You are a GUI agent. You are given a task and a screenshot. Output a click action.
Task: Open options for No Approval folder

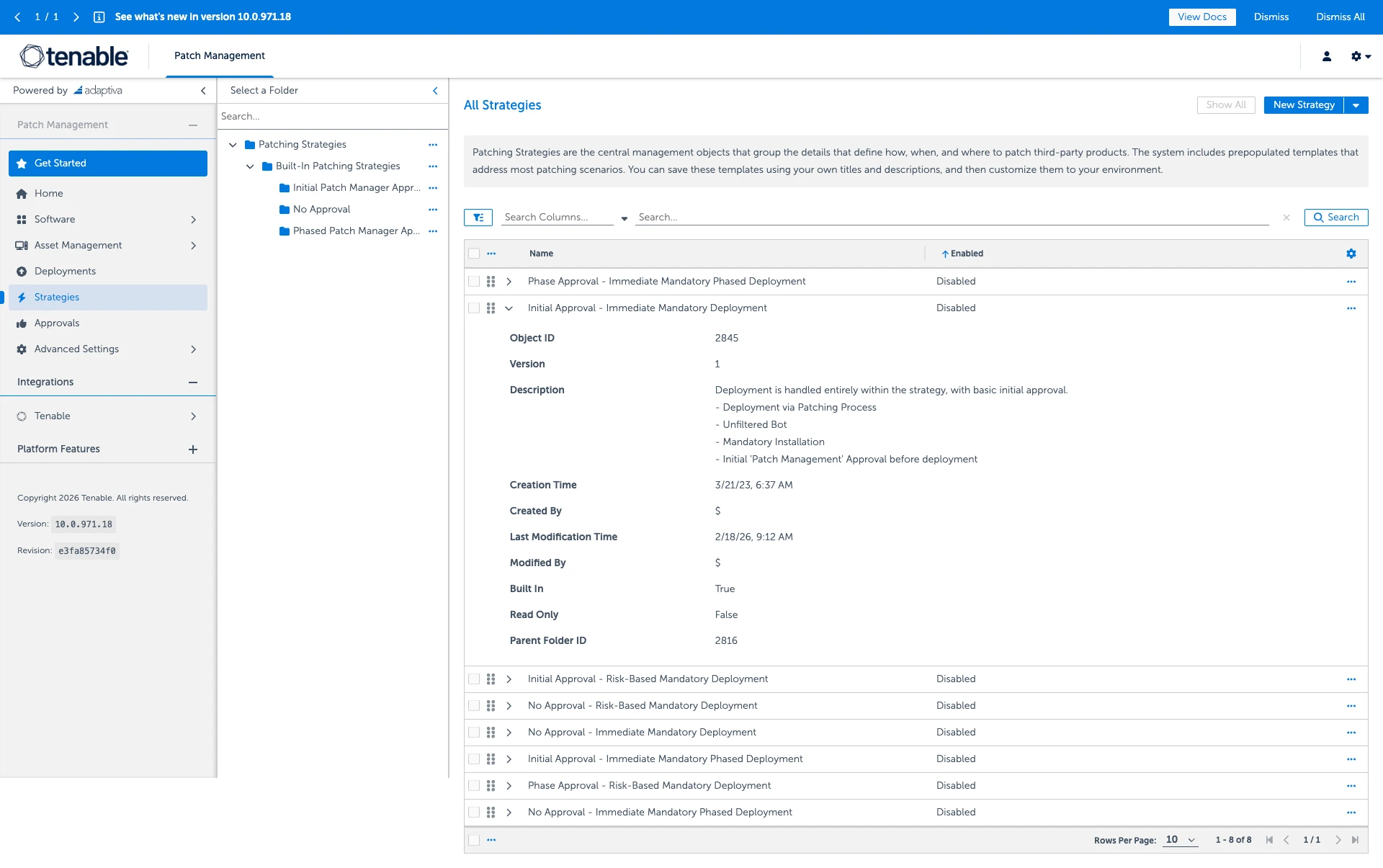click(x=433, y=210)
